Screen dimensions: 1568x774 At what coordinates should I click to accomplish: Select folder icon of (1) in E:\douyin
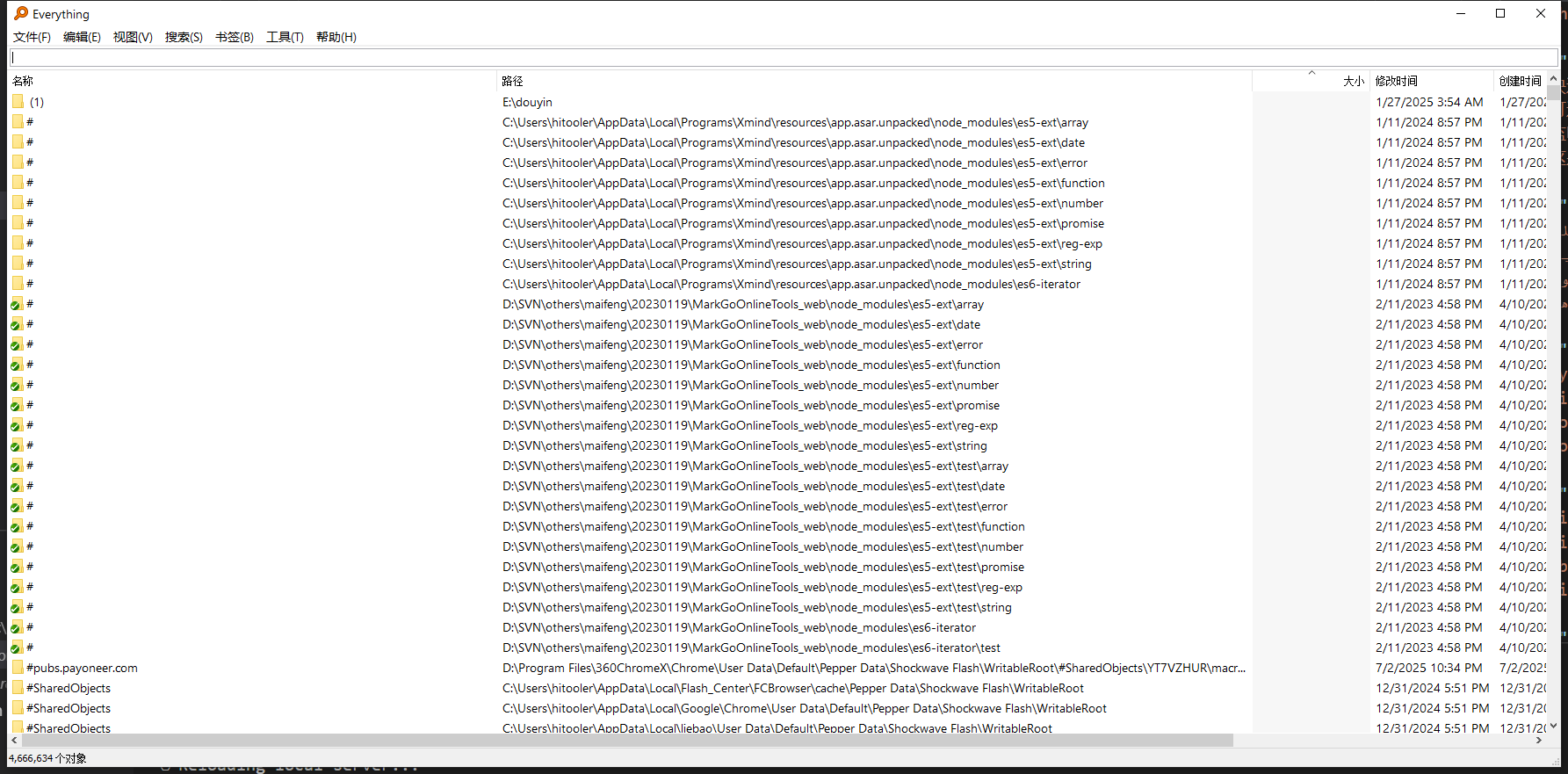pyautogui.click(x=18, y=102)
